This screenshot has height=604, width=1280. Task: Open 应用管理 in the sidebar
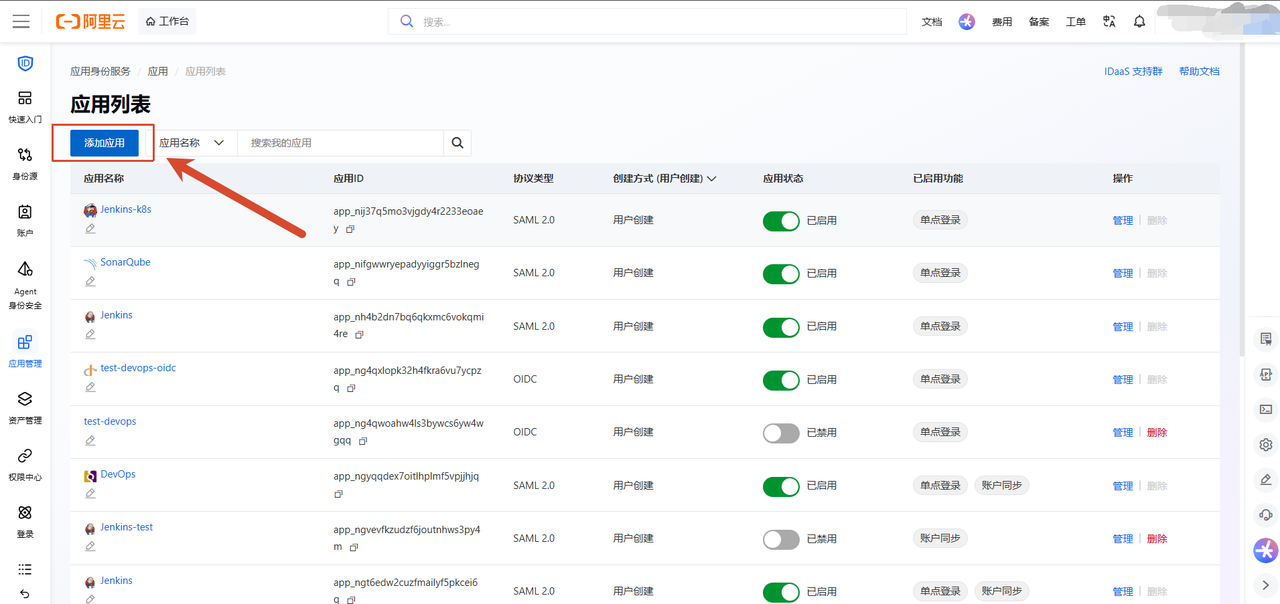[25, 352]
